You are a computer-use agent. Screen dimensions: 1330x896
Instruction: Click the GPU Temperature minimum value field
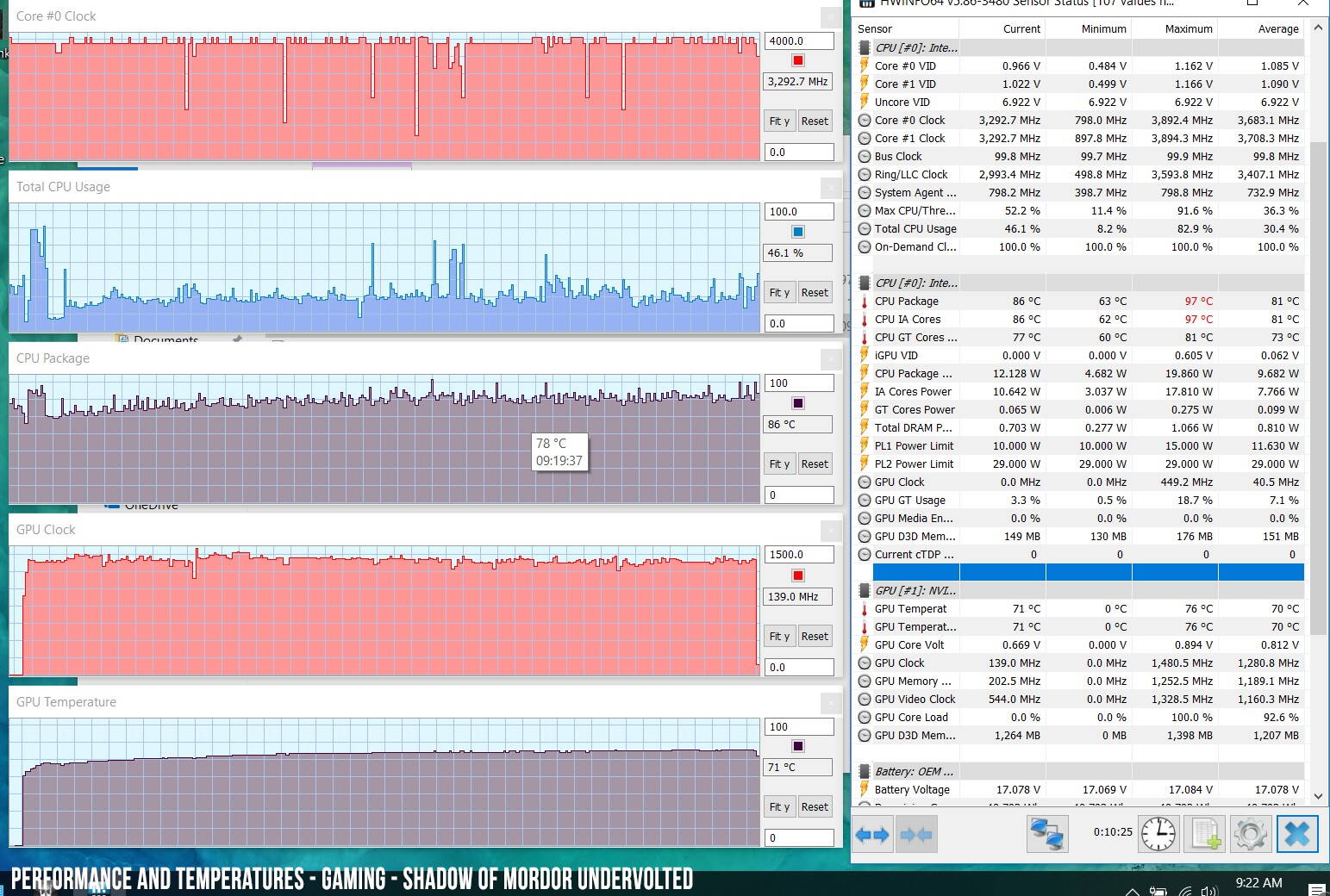click(x=798, y=837)
